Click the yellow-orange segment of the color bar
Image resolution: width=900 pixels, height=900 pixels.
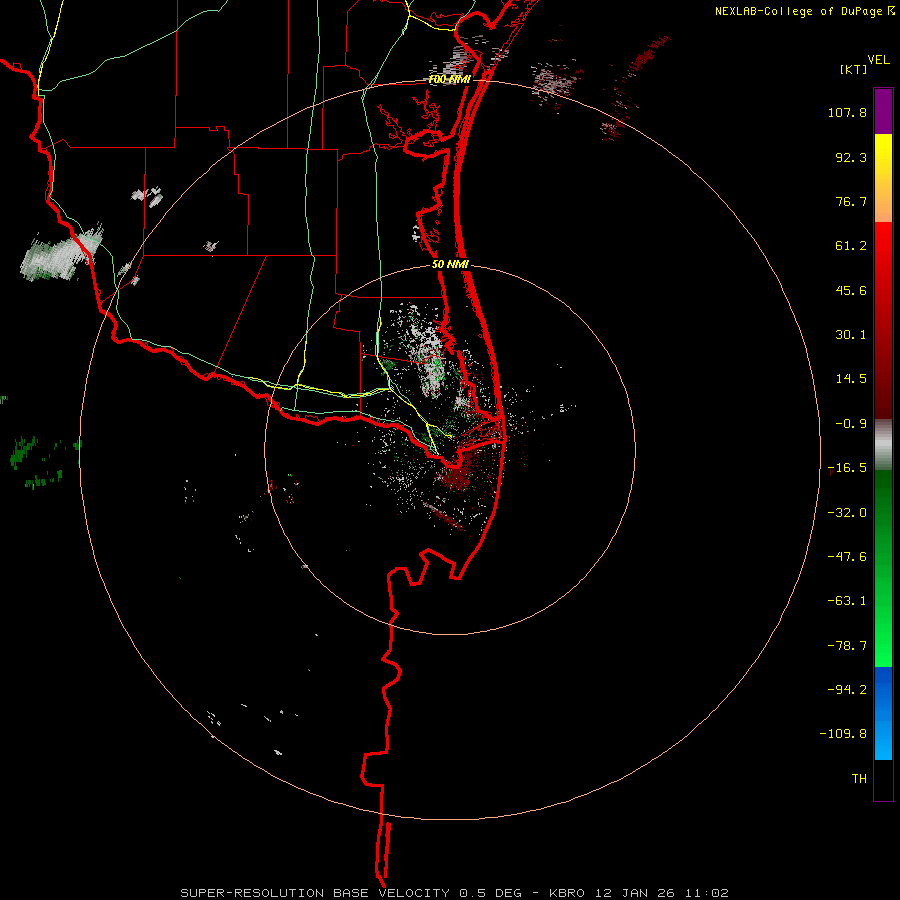coord(883,178)
